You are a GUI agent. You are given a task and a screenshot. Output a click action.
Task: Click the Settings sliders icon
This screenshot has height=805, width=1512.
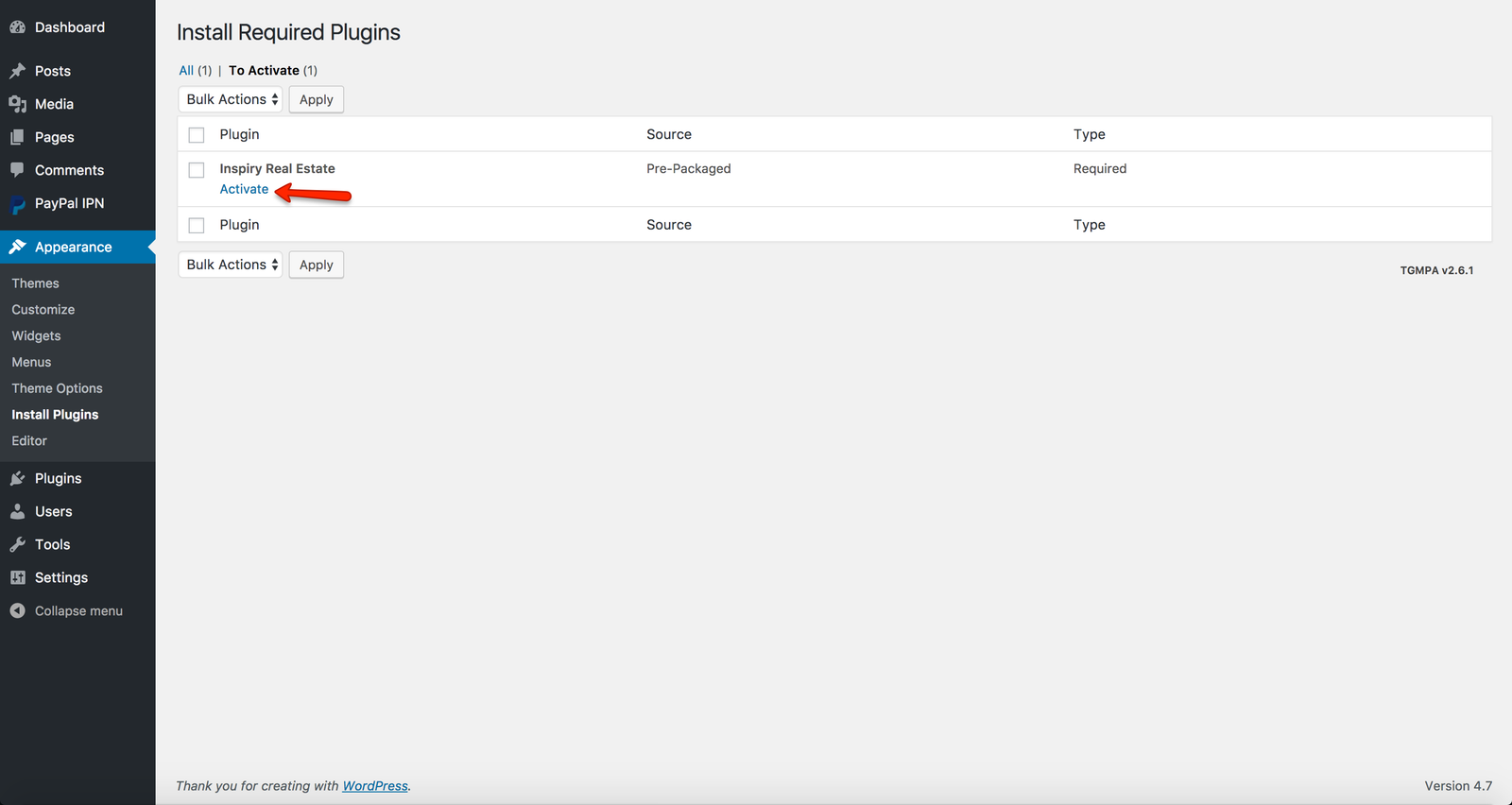click(17, 577)
